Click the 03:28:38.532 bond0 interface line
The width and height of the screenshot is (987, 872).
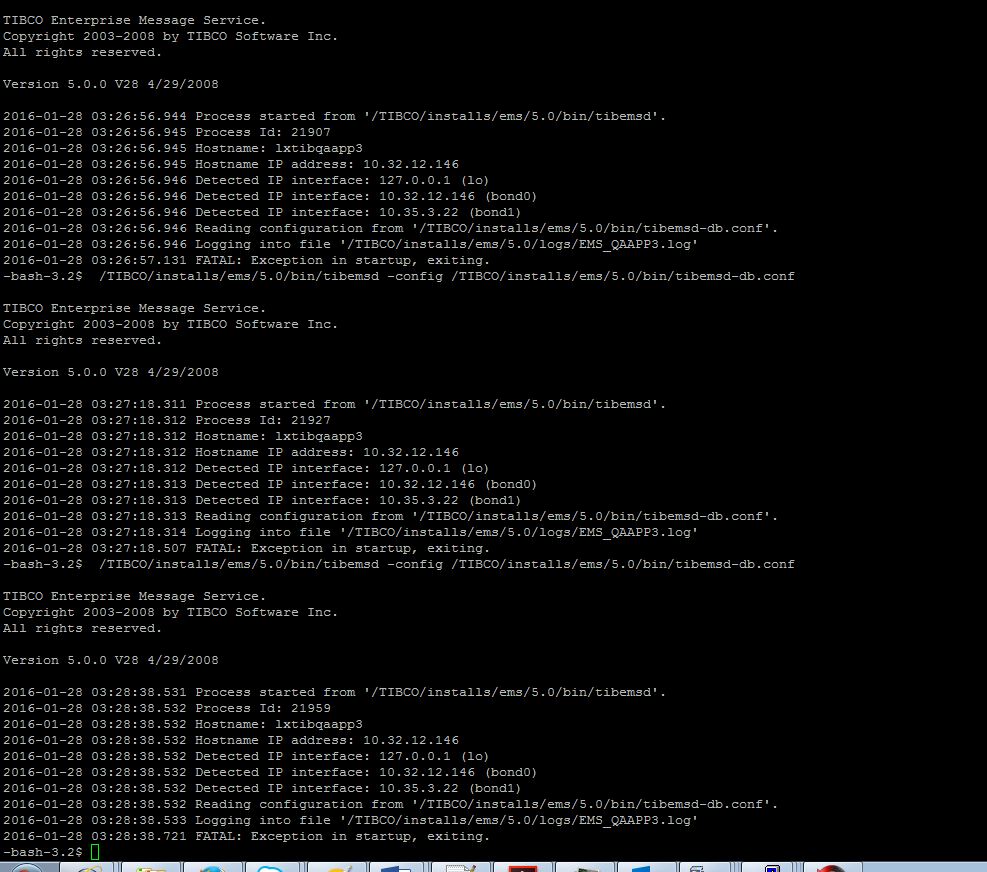point(270,773)
